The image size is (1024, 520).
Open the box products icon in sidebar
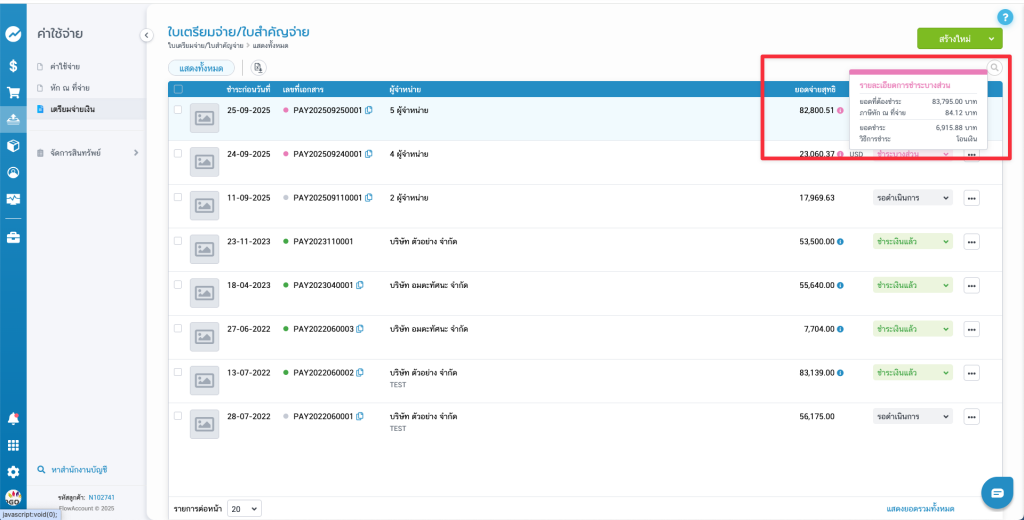pyautogui.click(x=13, y=146)
